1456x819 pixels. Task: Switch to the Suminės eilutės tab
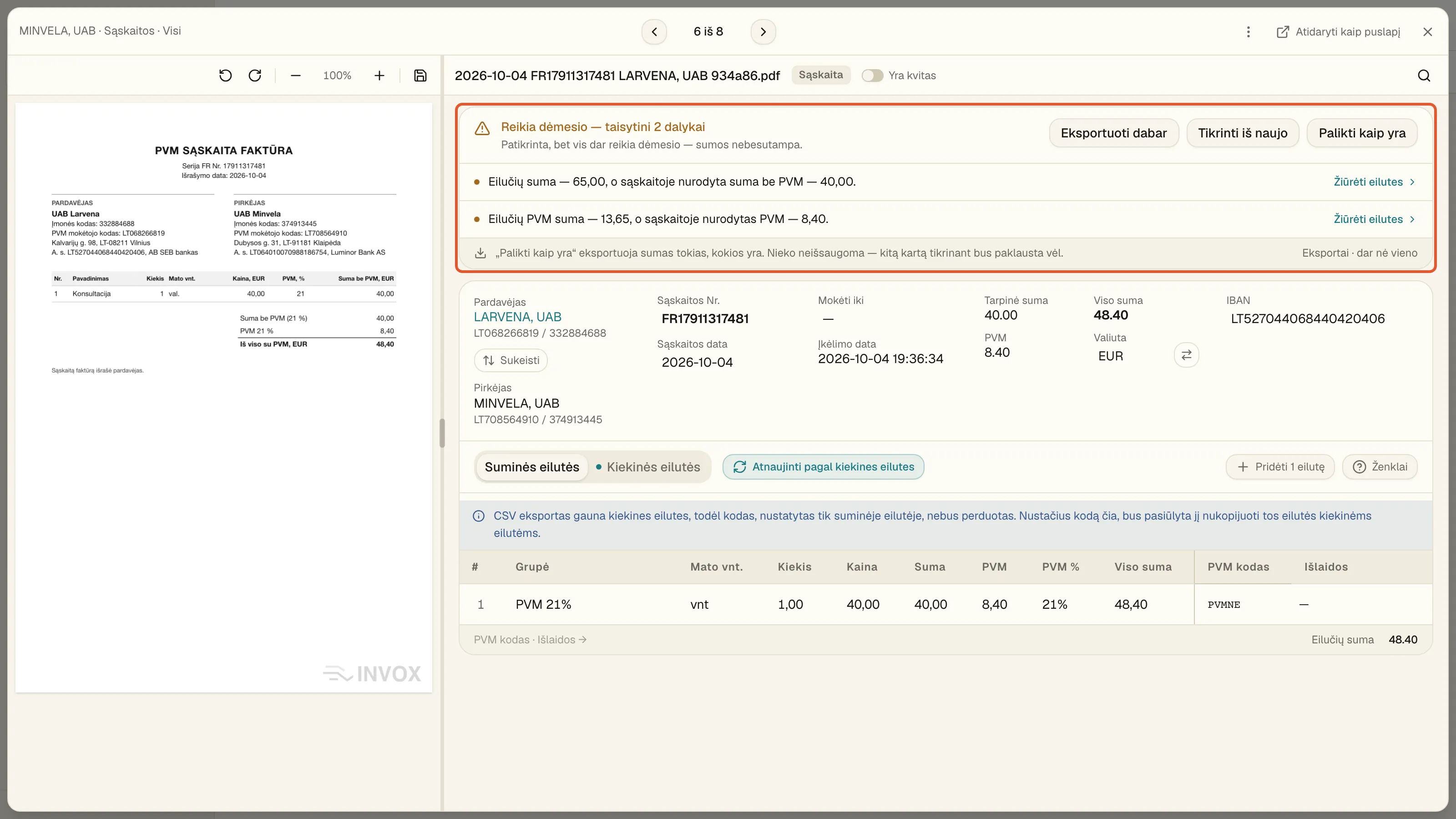pos(532,467)
